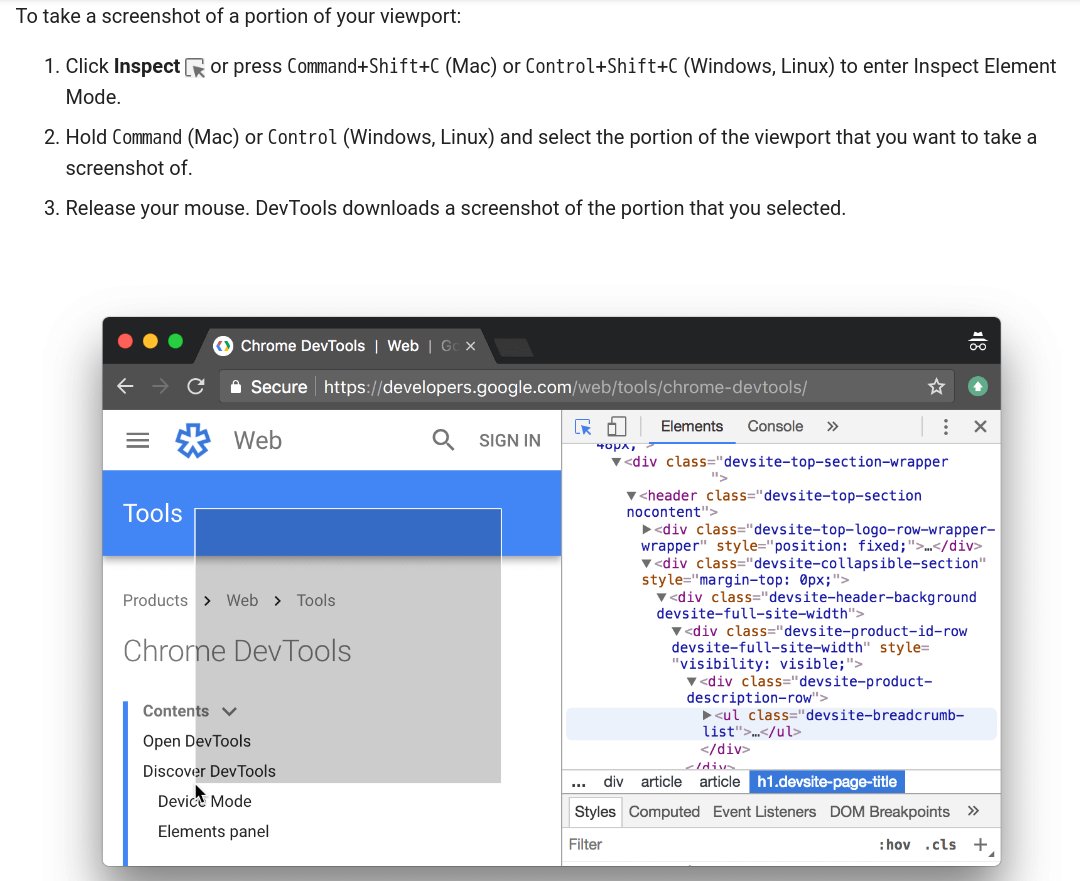This screenshot has height=881, width=1080.
Task: Collapse the devsite-header-background div node
Action: click(x=661, y=597)
